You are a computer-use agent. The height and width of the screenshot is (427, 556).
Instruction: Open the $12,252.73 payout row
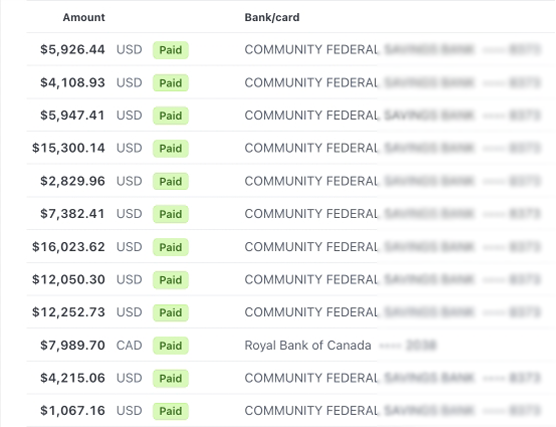(291, 312)
